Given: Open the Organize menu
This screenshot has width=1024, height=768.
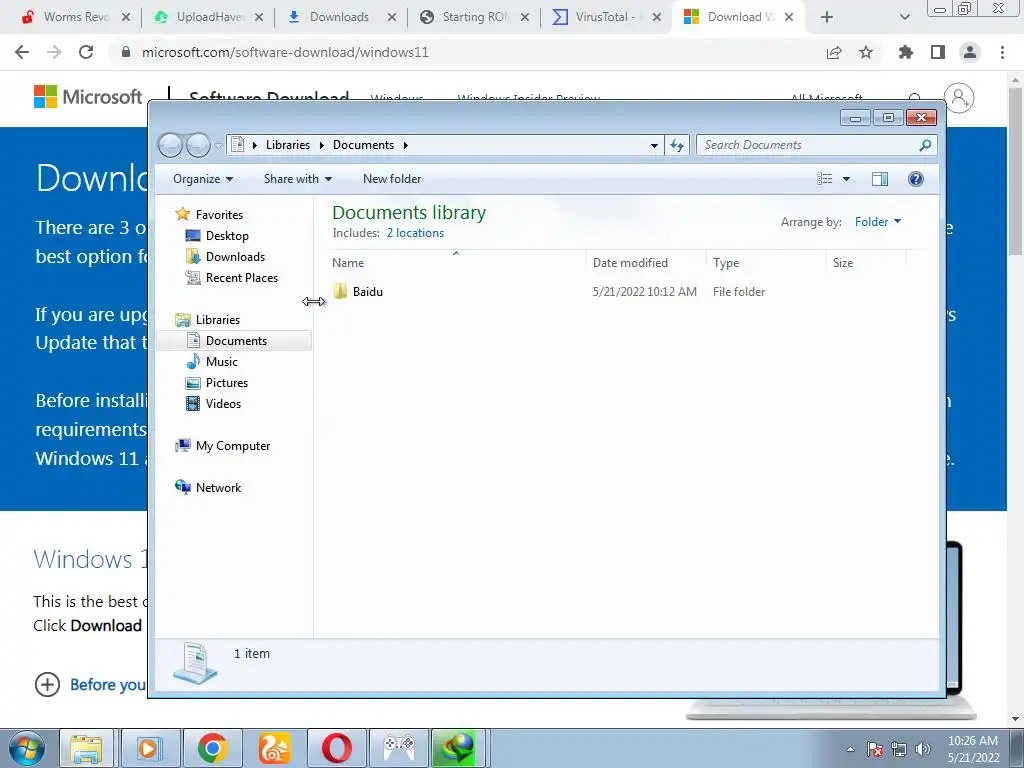Looking at the screenshot, I should (202, 179).
